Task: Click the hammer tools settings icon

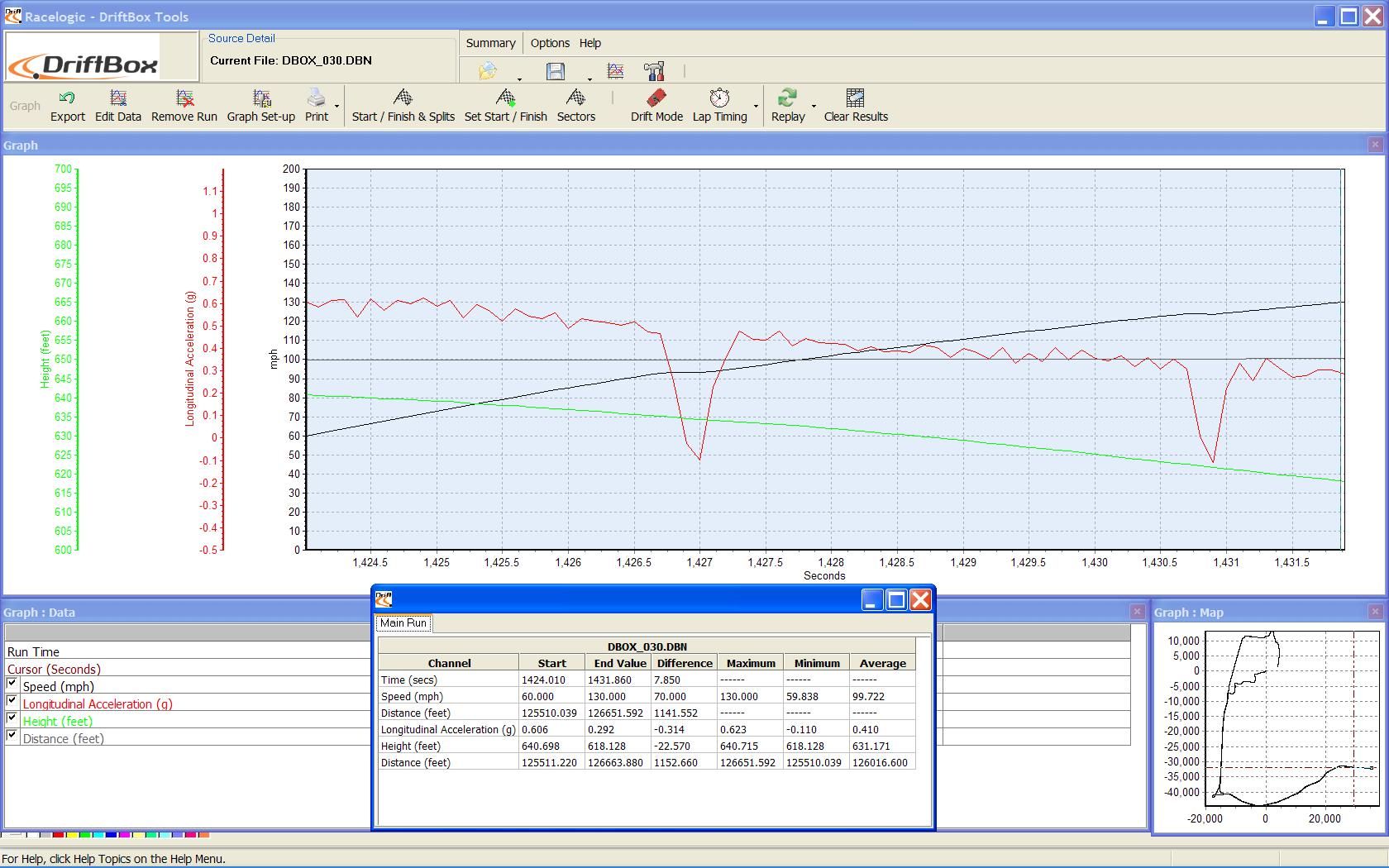Action: (654, 71)
